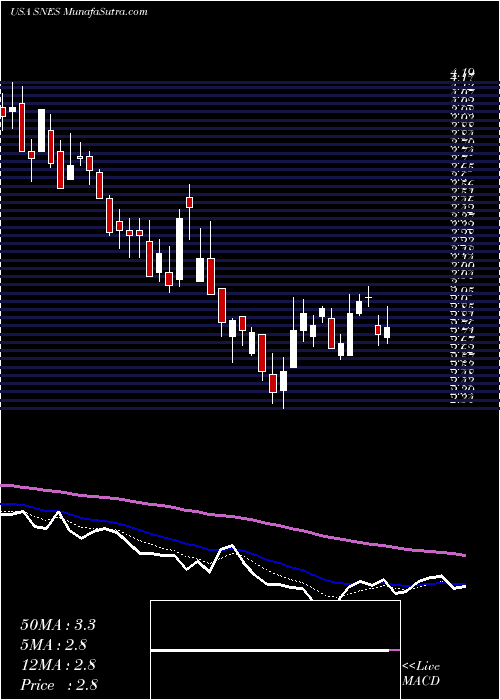500x700 pixels.
Task: Click the '<<Live MACD' label
Action: tap(421, 674)
